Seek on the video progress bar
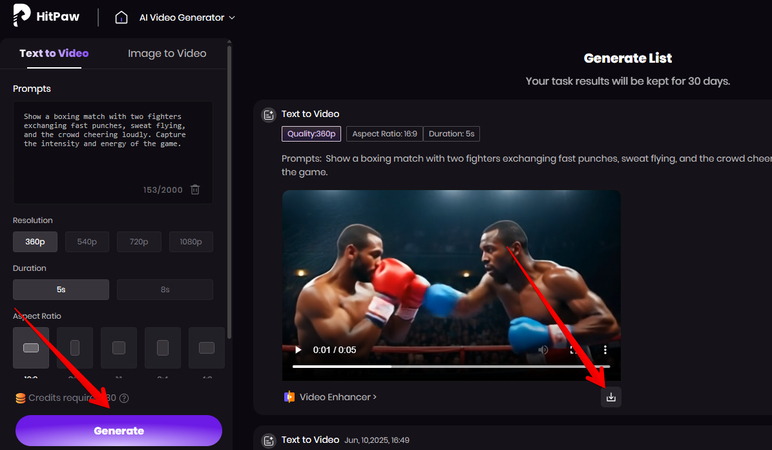Screen dimensions: 772x450 [x=451, y=366]
